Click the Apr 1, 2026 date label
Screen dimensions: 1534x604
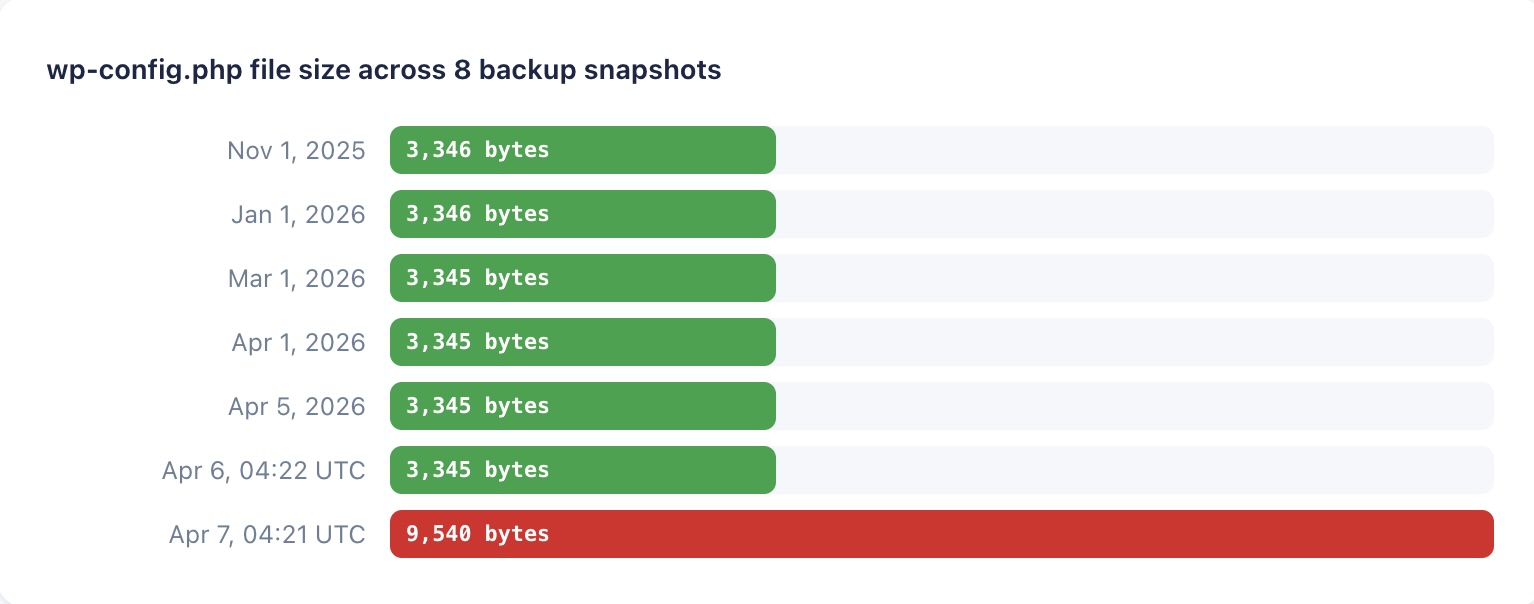click(298, 342)
